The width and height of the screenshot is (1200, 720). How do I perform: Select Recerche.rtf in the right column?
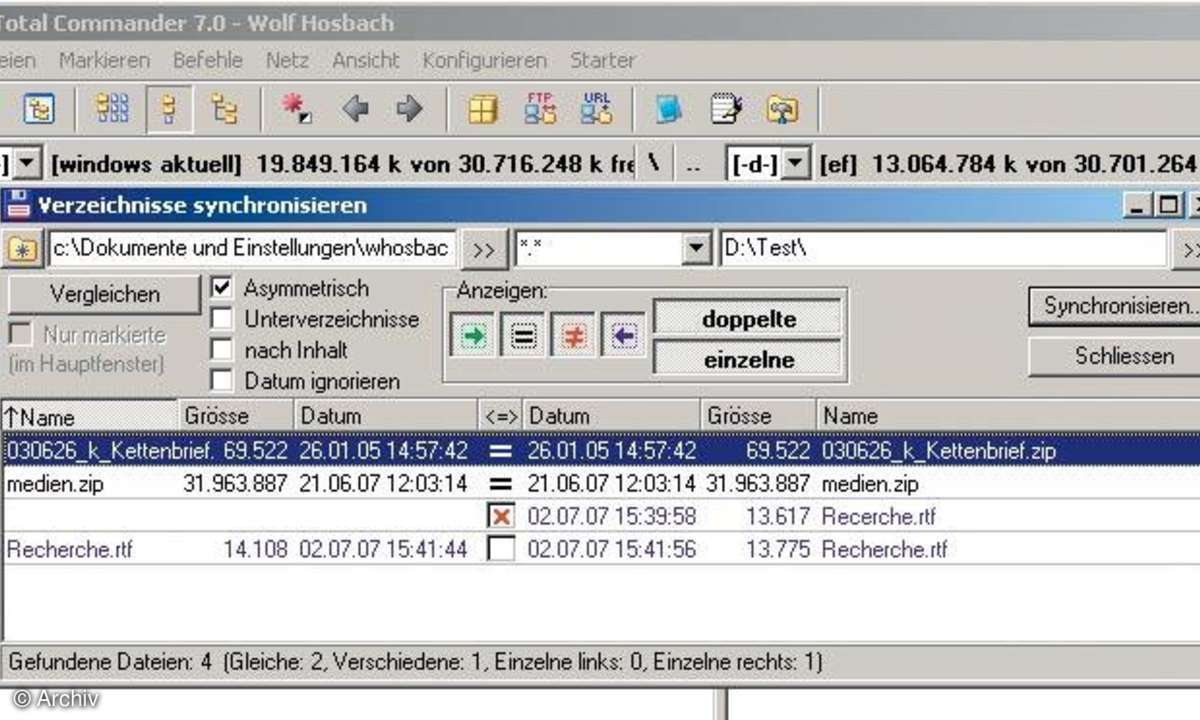[x=879, y=516]
